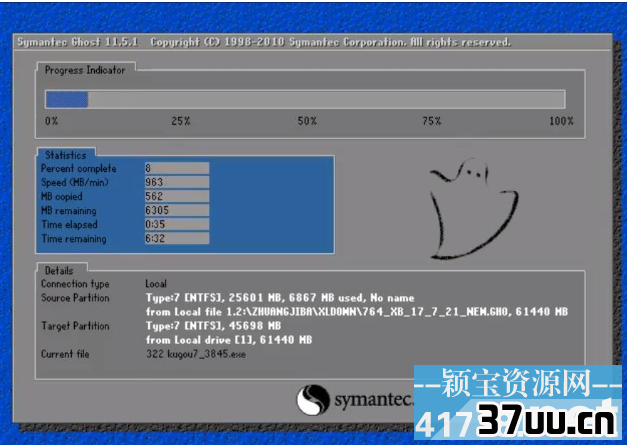Click the Symantec yin-yang logo icon

click(313, 399)
